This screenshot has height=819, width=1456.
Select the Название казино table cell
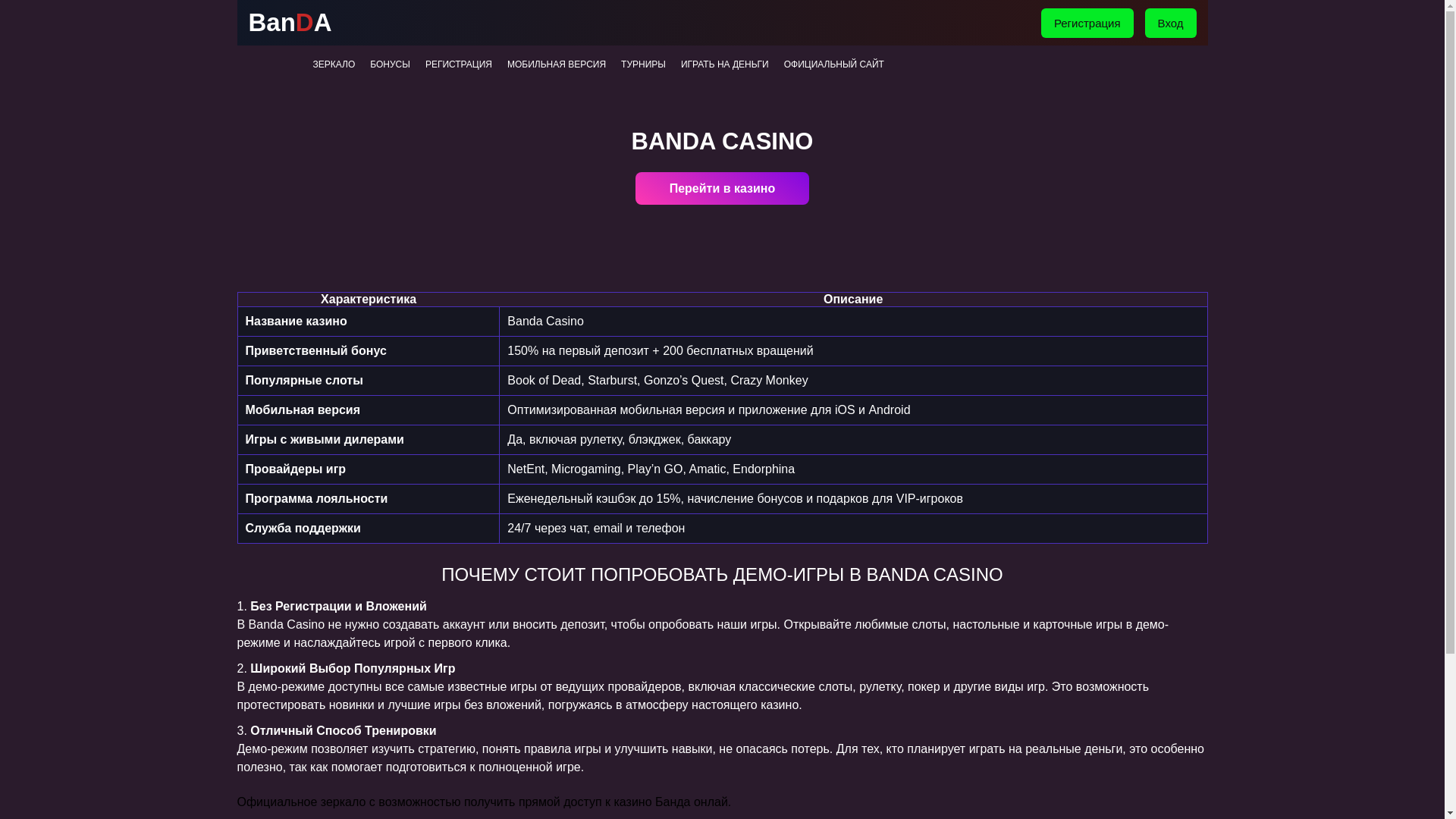coord(369,322)
